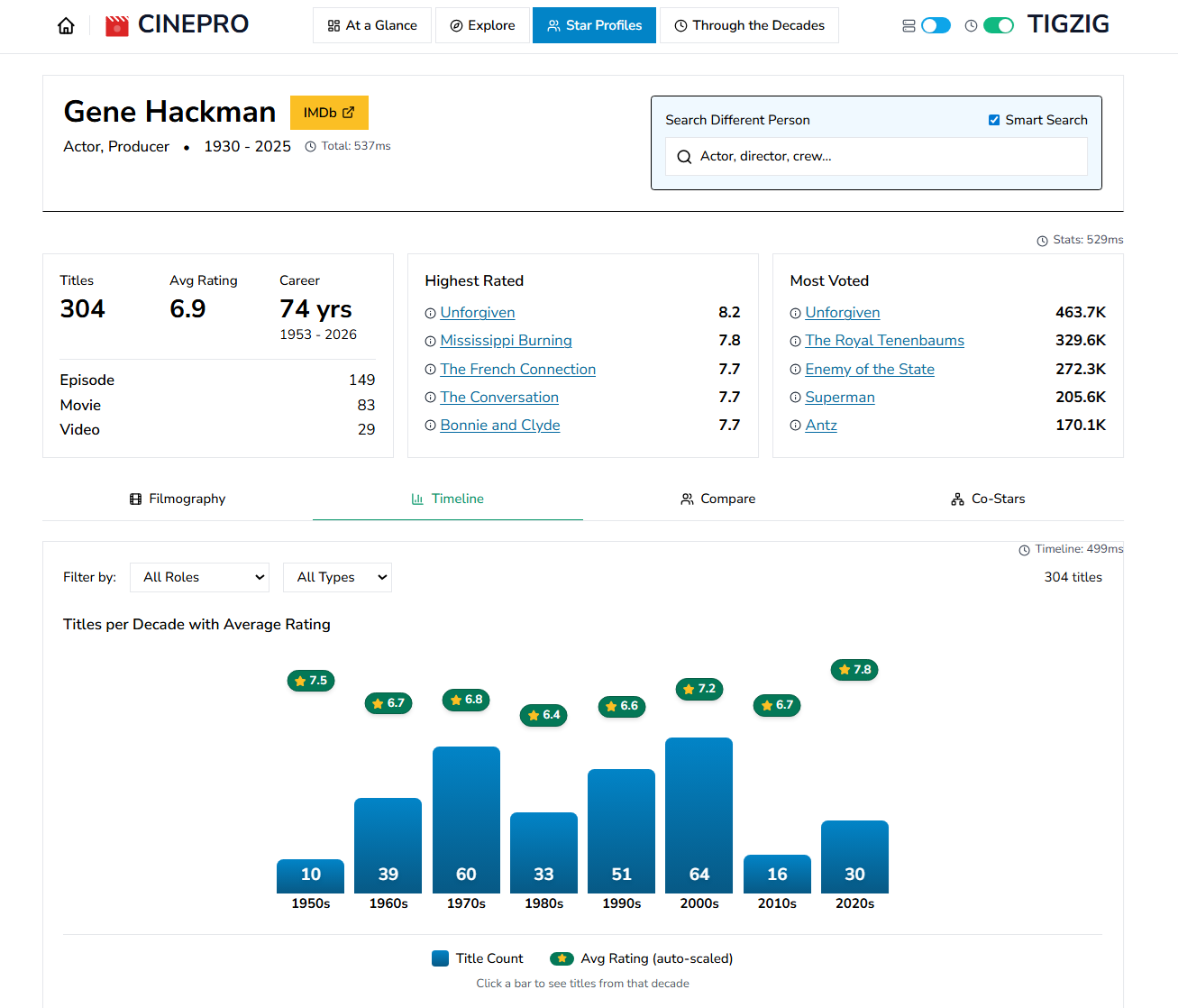The image size is (1178, 1008).
Task: Open the IMDb external link button
Action: (x=329, y=113)
